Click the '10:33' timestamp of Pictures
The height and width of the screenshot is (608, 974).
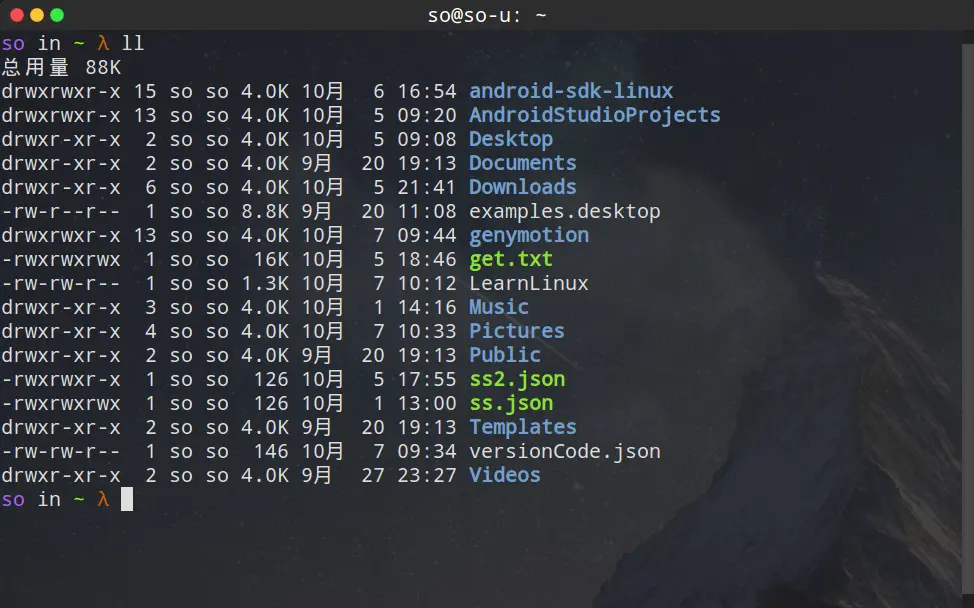(x=427, y=331)
